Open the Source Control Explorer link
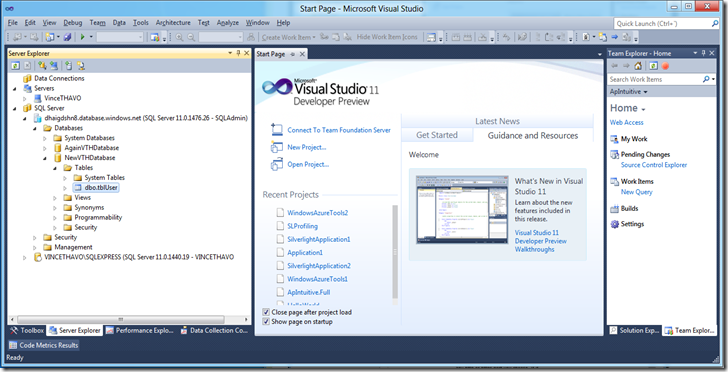 click(x=654, y=165)
